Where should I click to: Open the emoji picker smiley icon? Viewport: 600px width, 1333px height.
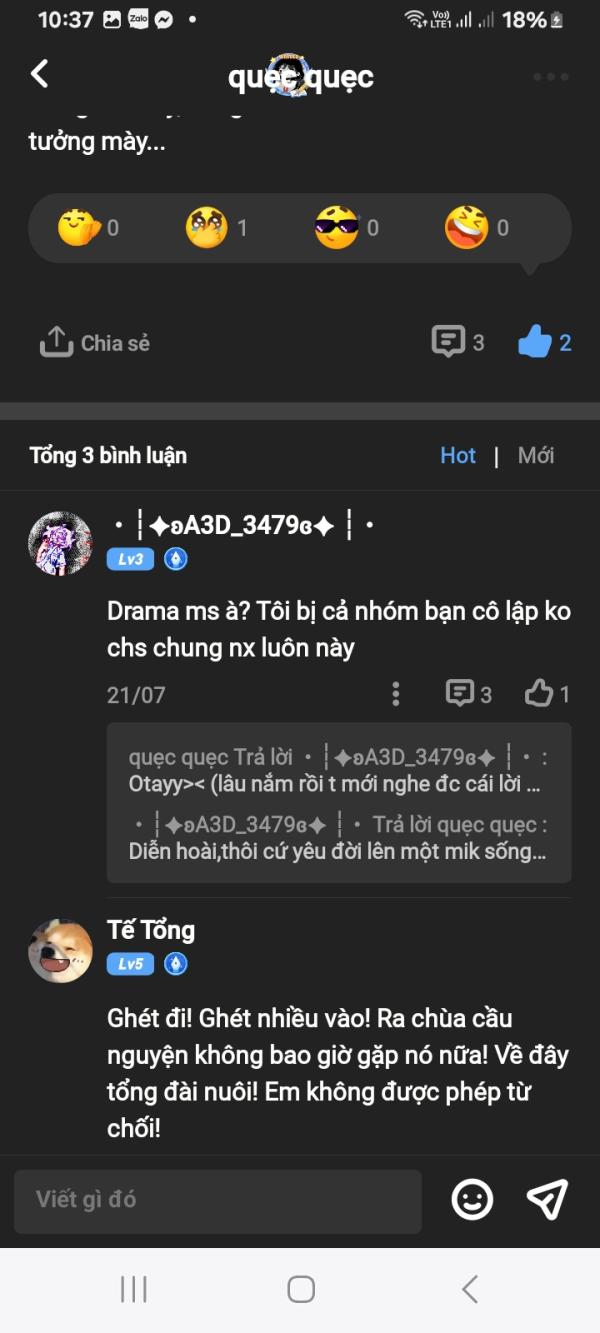coord(472,1200)
